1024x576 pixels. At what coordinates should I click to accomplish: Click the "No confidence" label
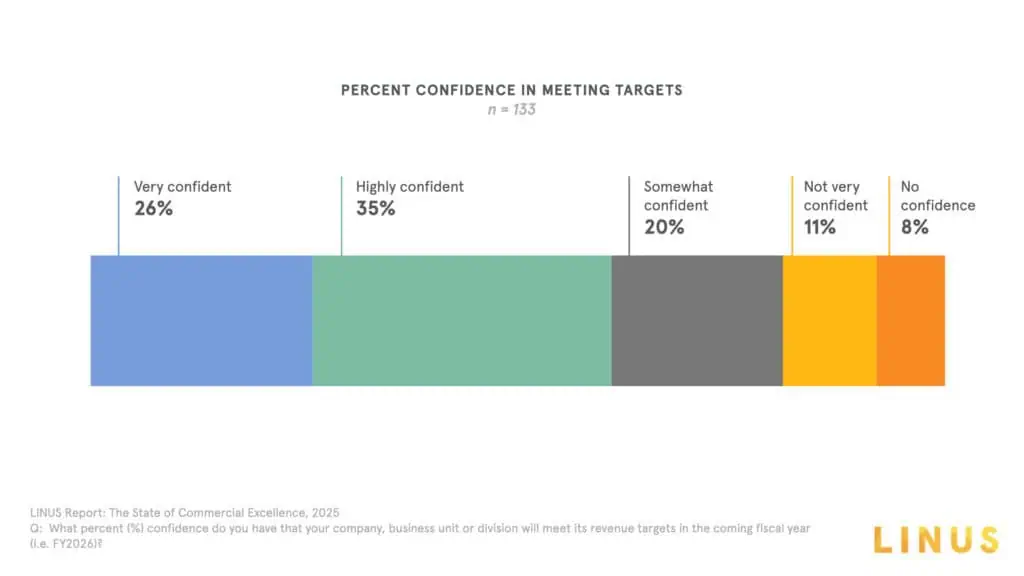937,196
